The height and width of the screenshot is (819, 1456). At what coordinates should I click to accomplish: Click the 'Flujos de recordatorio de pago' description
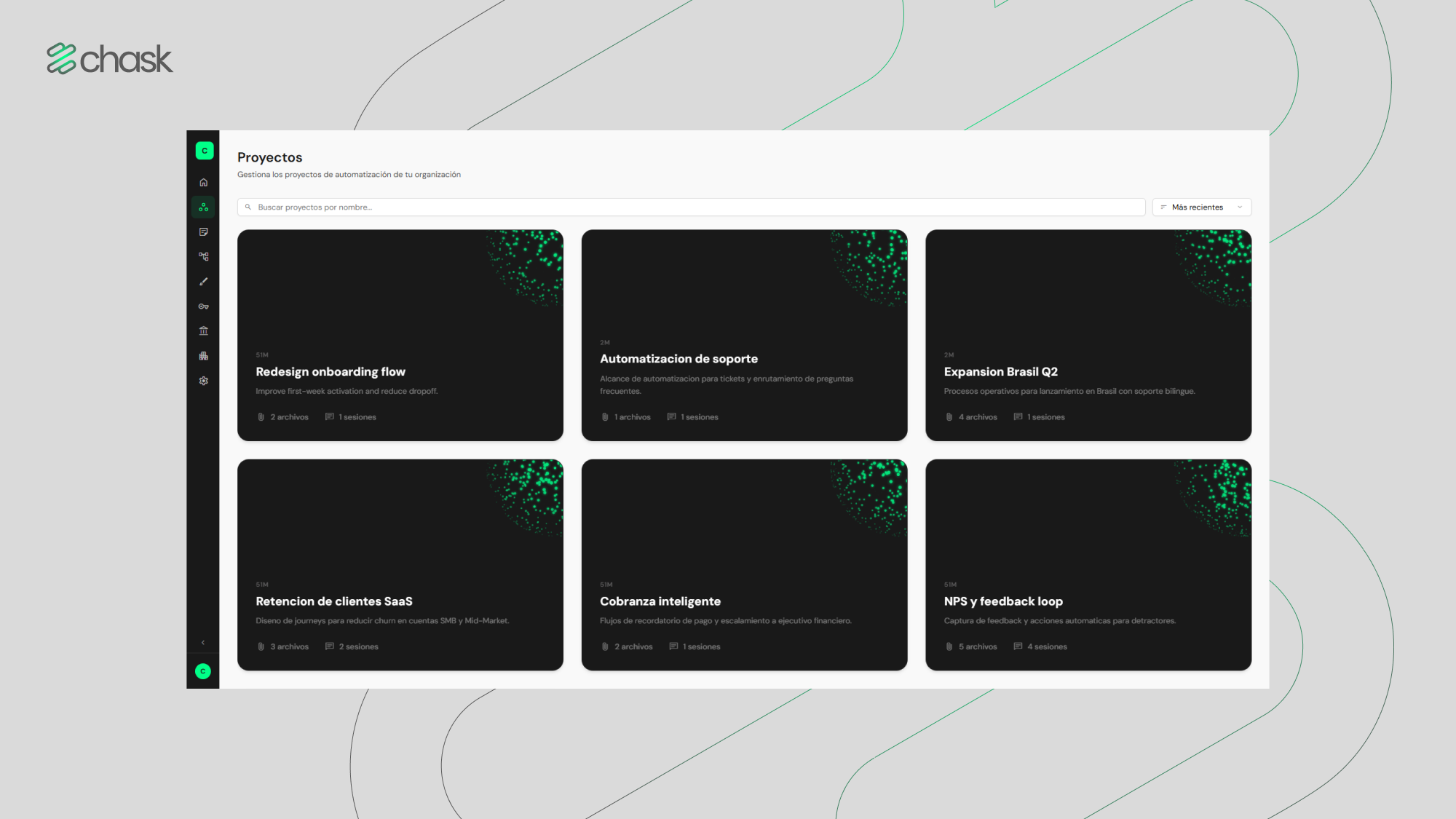(726, 621)
